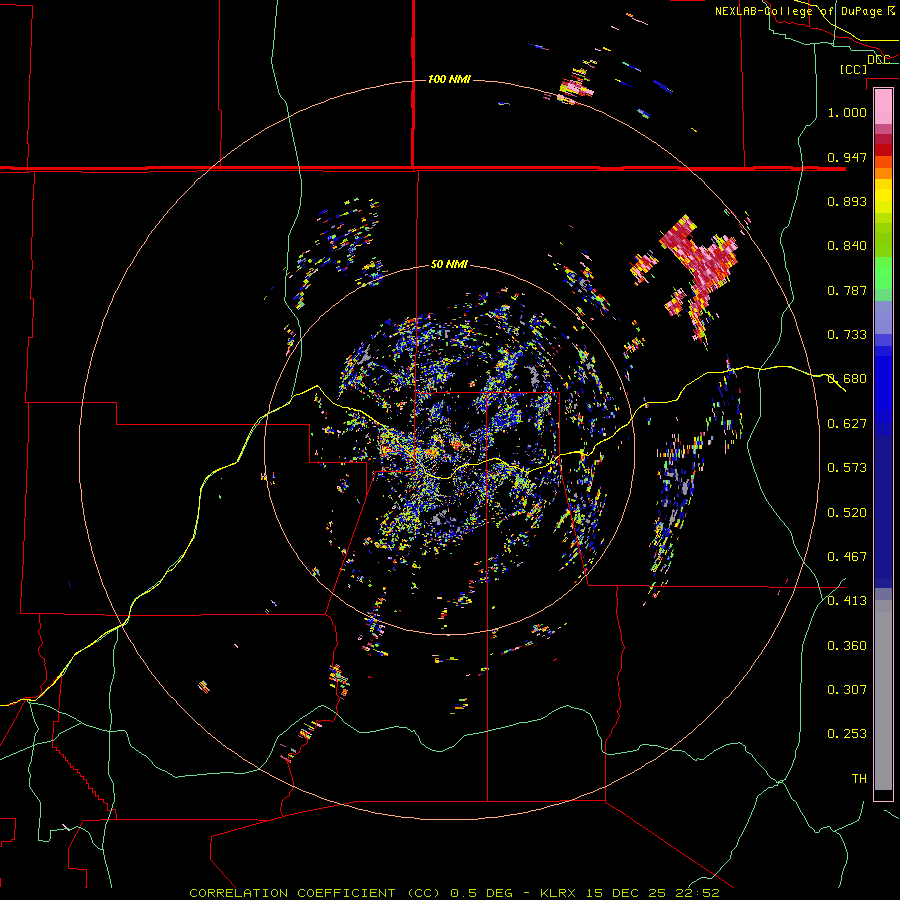Click the 100 NMI range ring label
The height and width of the screenshot is (900, 900).
pyautogui.click(x=449, y=79)
